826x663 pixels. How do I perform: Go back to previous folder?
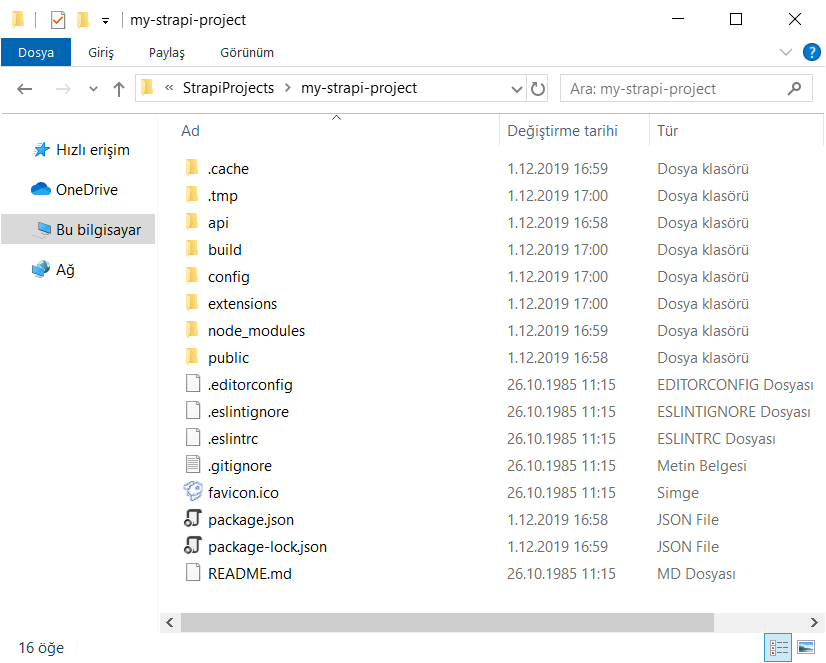pos(25,88)
